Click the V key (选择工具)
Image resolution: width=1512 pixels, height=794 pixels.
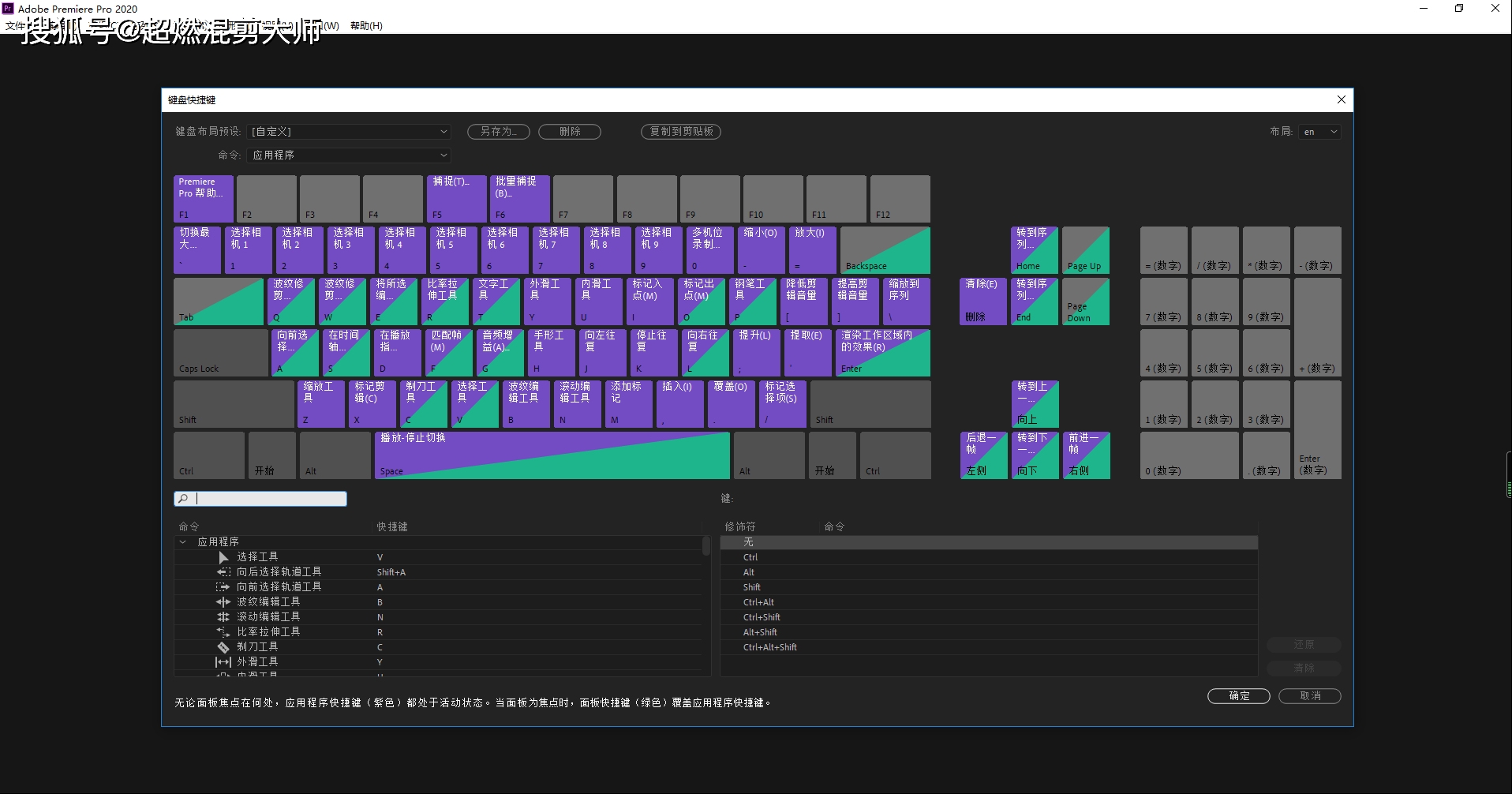point(475,404)
